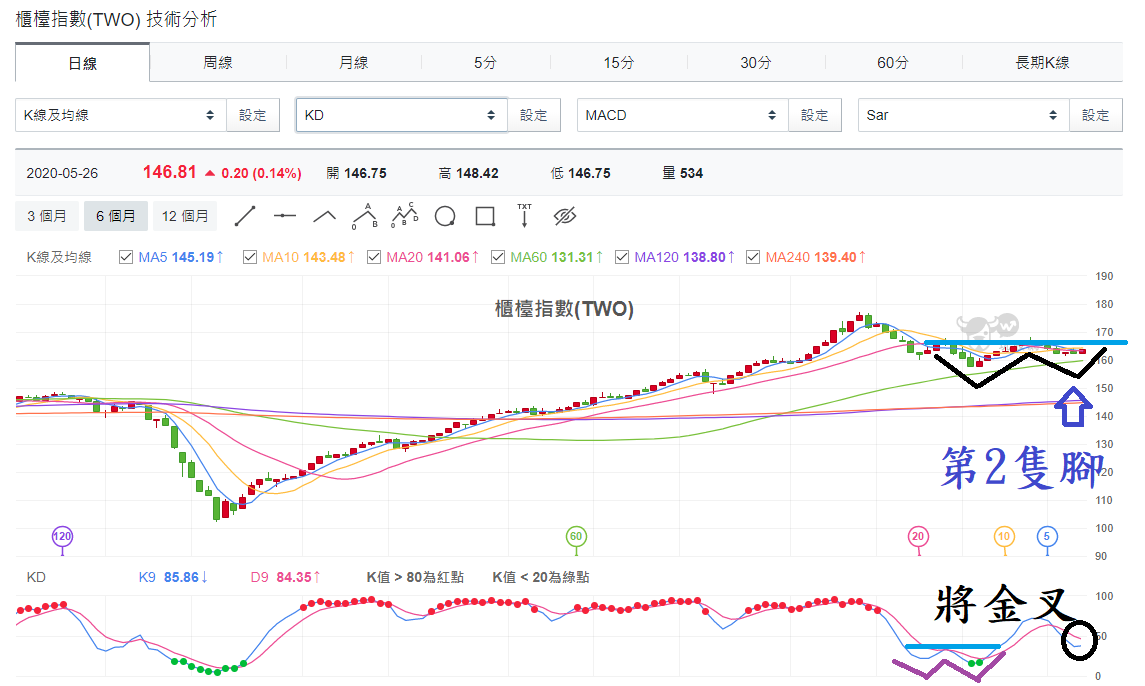Open the KD indicator dropdown

click(401, 115)
